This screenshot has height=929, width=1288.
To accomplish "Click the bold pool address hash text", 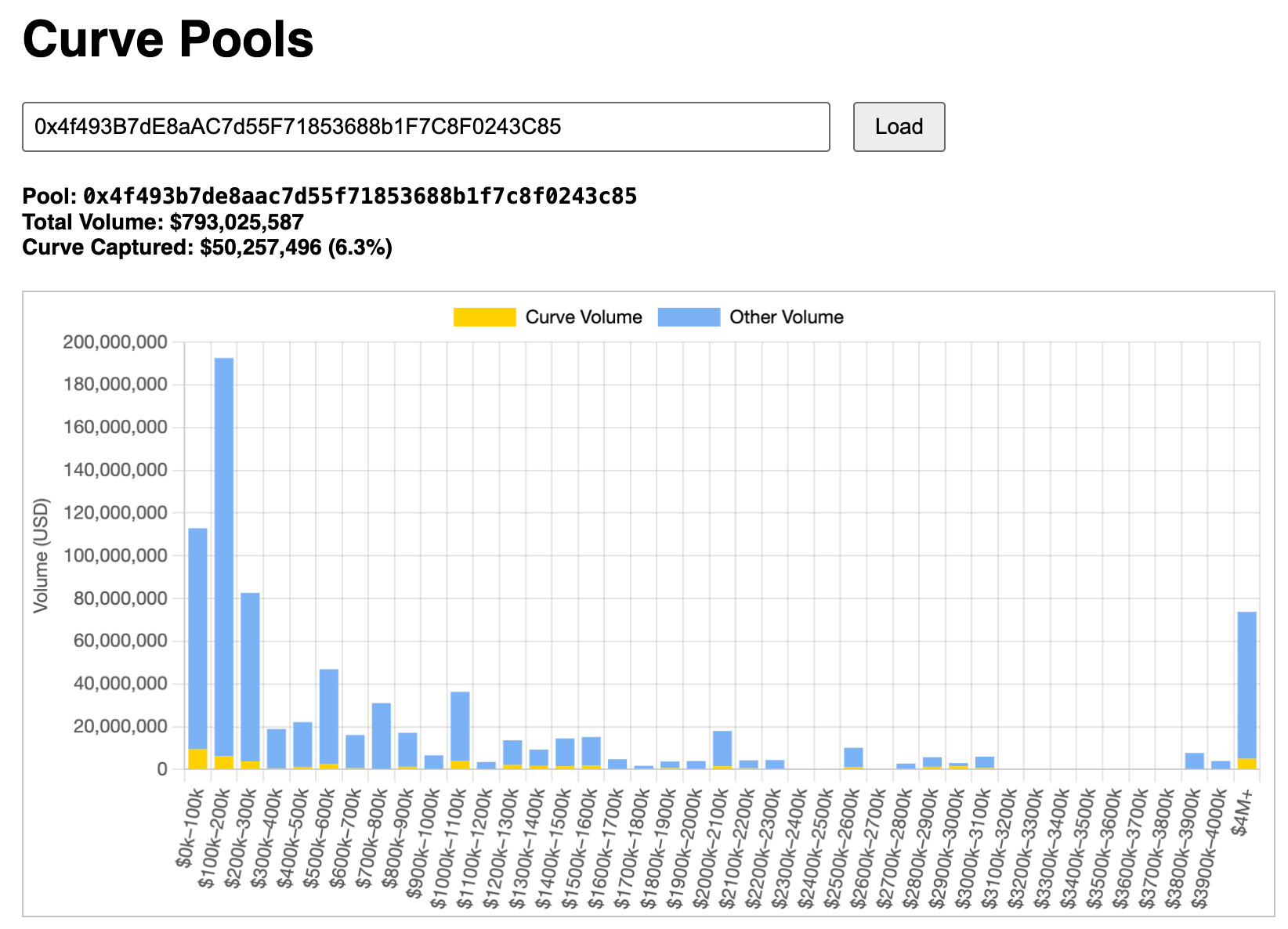I will click(360, 196).
